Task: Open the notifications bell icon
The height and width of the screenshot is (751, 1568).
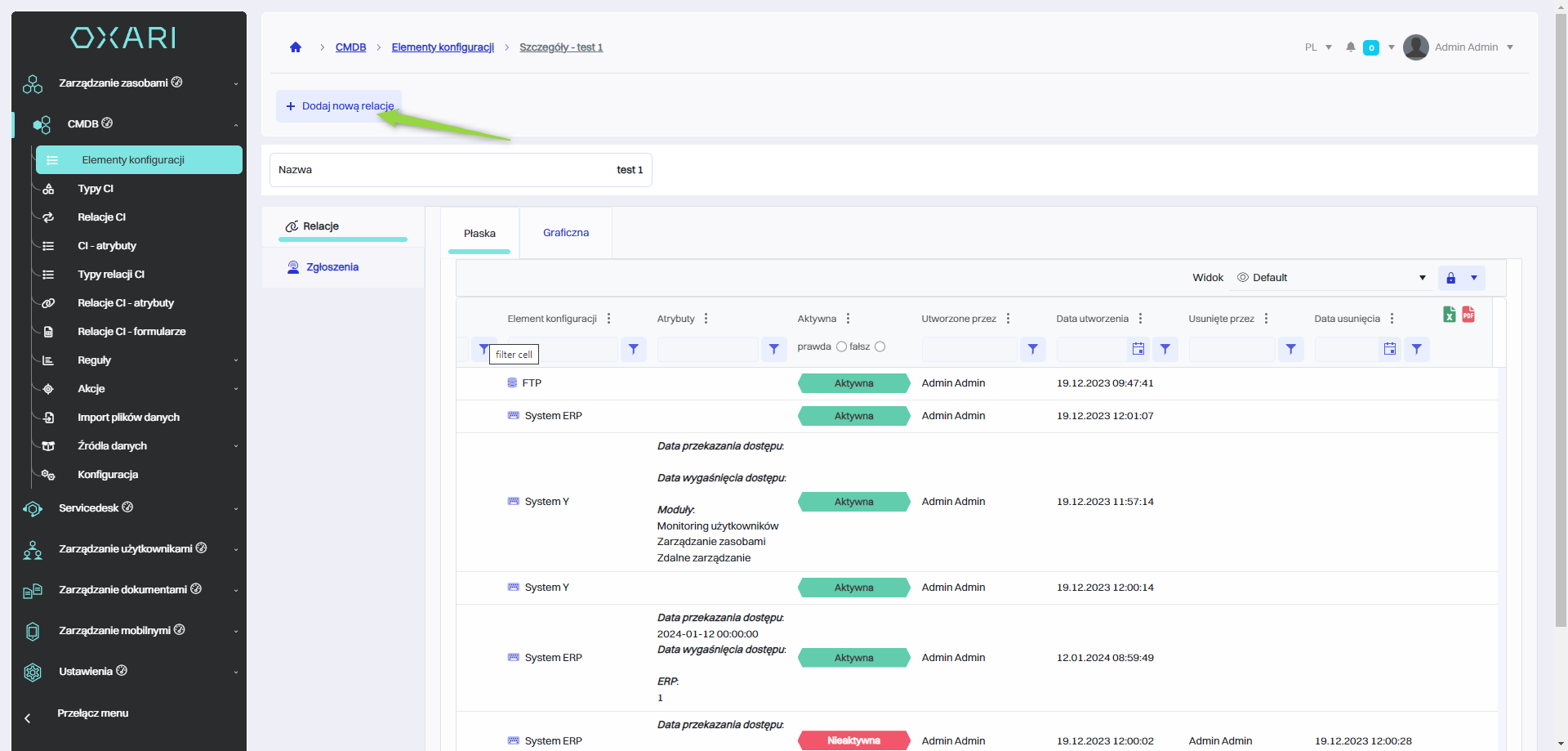Action: click(x=1351, y=47)
